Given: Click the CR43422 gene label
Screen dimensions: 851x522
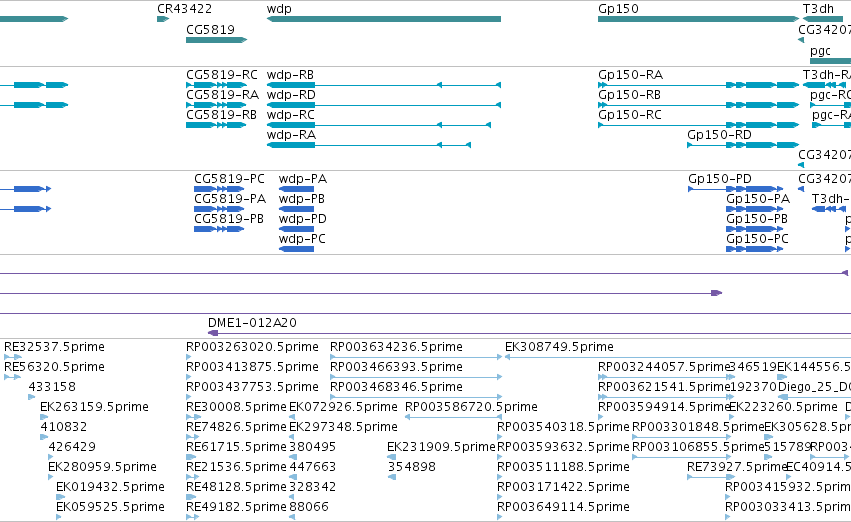Looking at the screenshot, I should point(185,9).
